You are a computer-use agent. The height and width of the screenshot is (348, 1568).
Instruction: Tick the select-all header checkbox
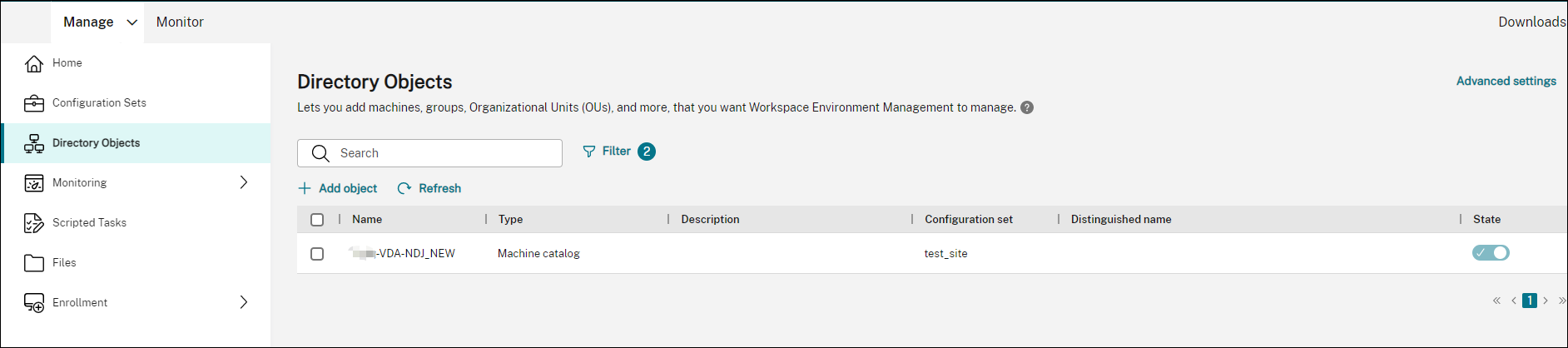(317, 220)
